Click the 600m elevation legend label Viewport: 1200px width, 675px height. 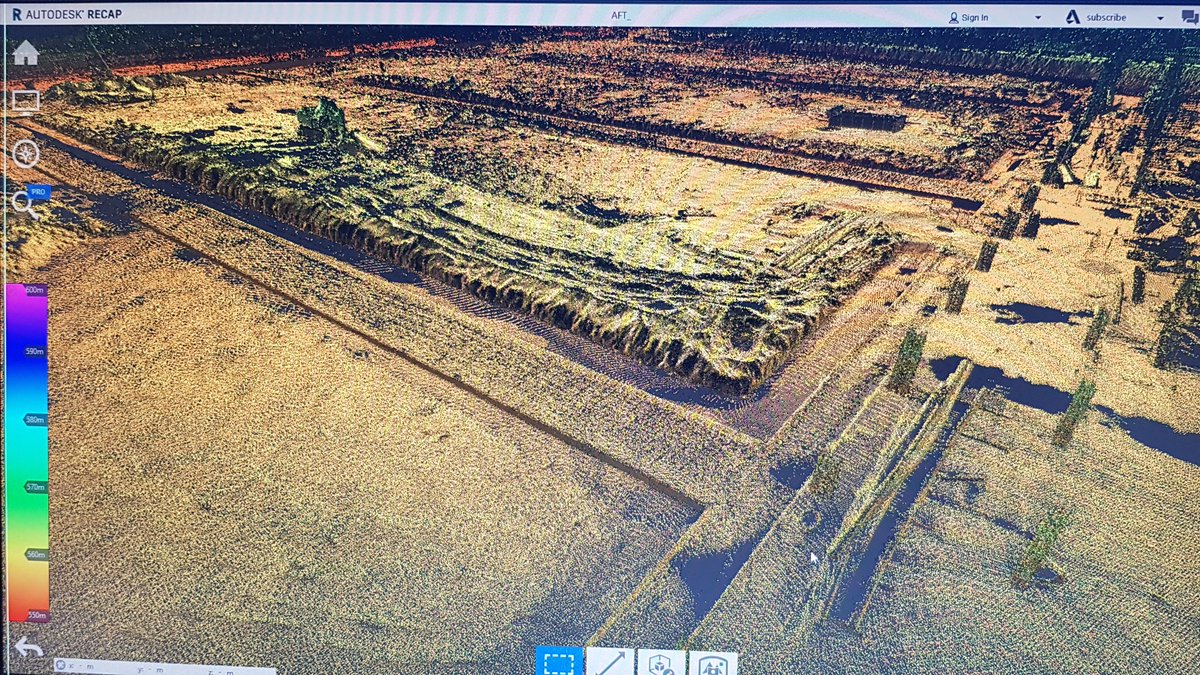pos(36,290)
